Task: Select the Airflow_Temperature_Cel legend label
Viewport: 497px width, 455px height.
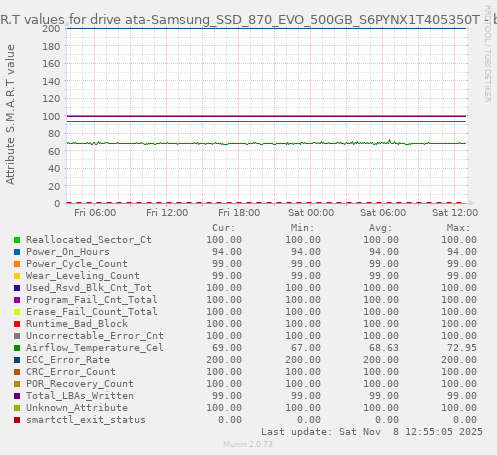Action: click(x=95, y=348)
